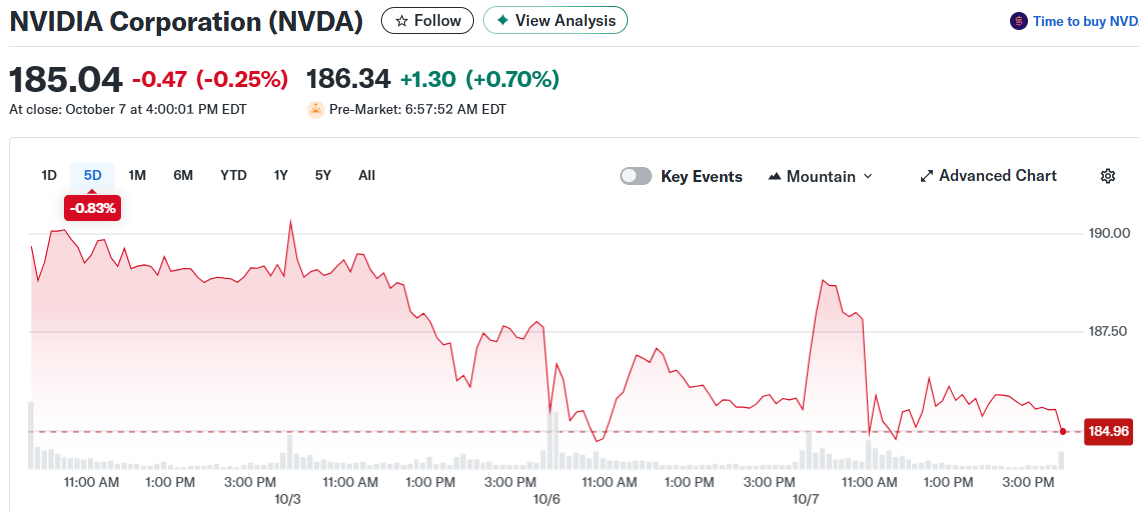Click the chart settings gear icon
The image size is (1139, 513).
click(x=1108, y=176)
